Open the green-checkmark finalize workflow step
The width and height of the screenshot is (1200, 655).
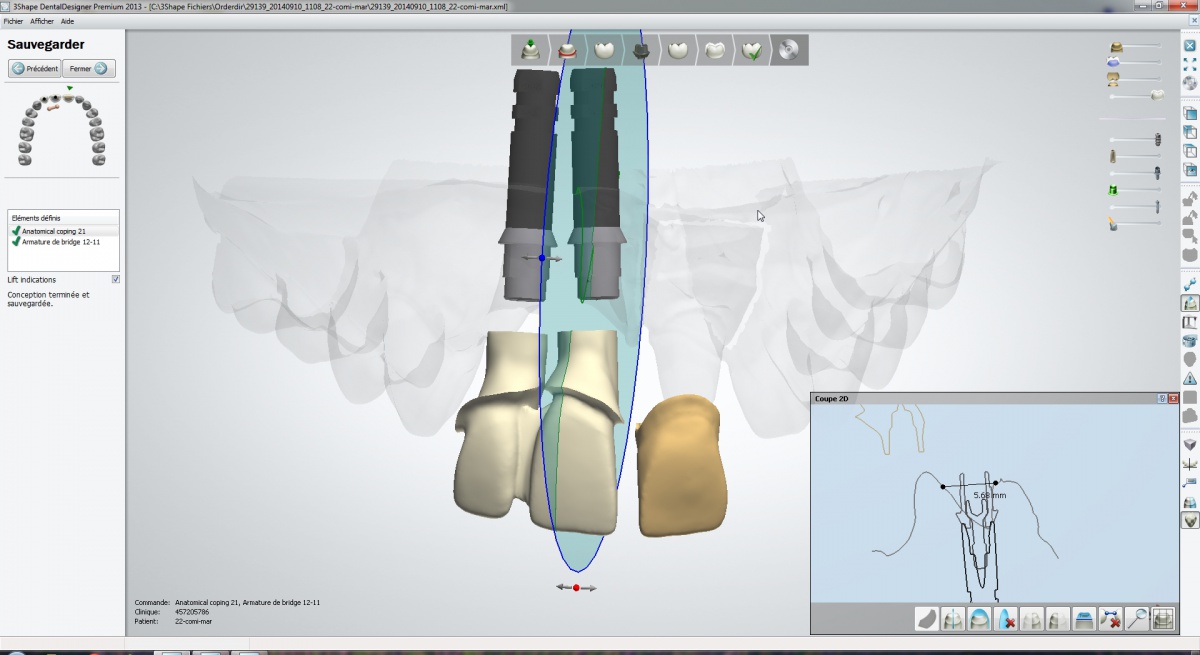click(x=752, y=50)
